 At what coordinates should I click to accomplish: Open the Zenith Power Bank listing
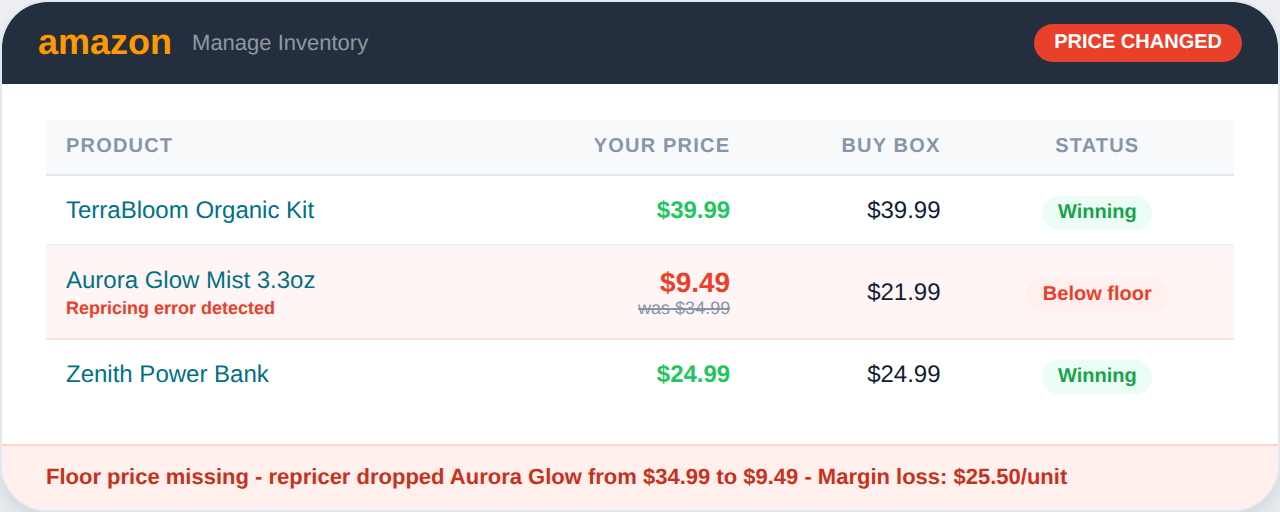coord(167,374)
